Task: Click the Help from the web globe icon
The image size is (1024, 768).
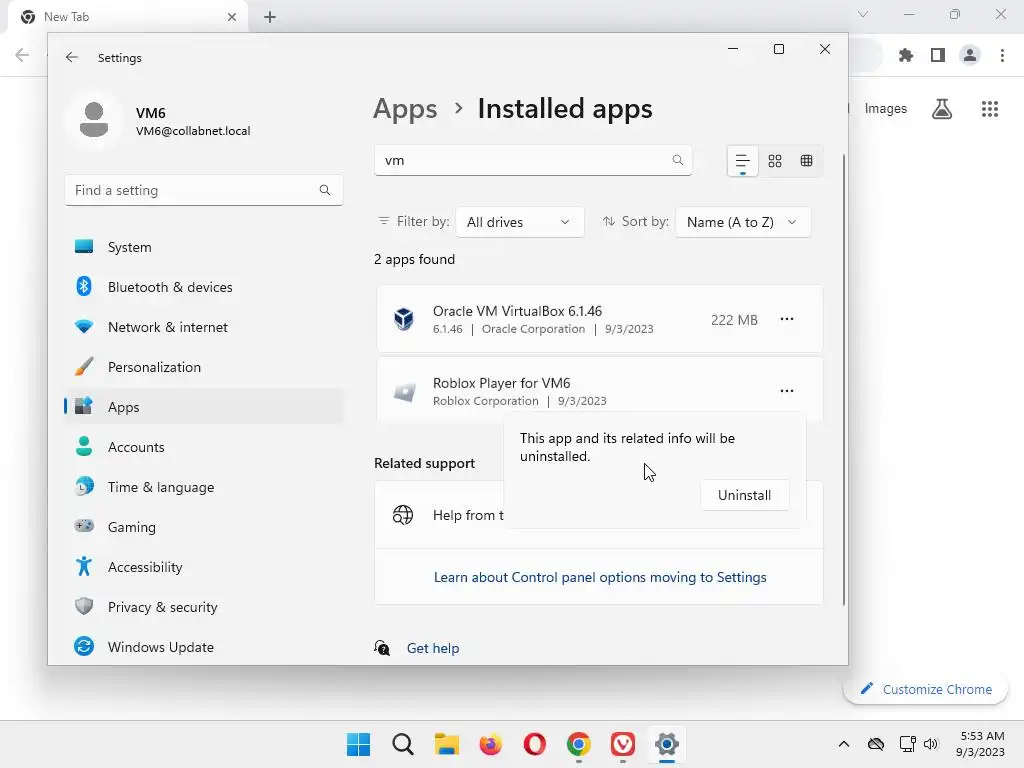Action: click(x=403, y=515)
